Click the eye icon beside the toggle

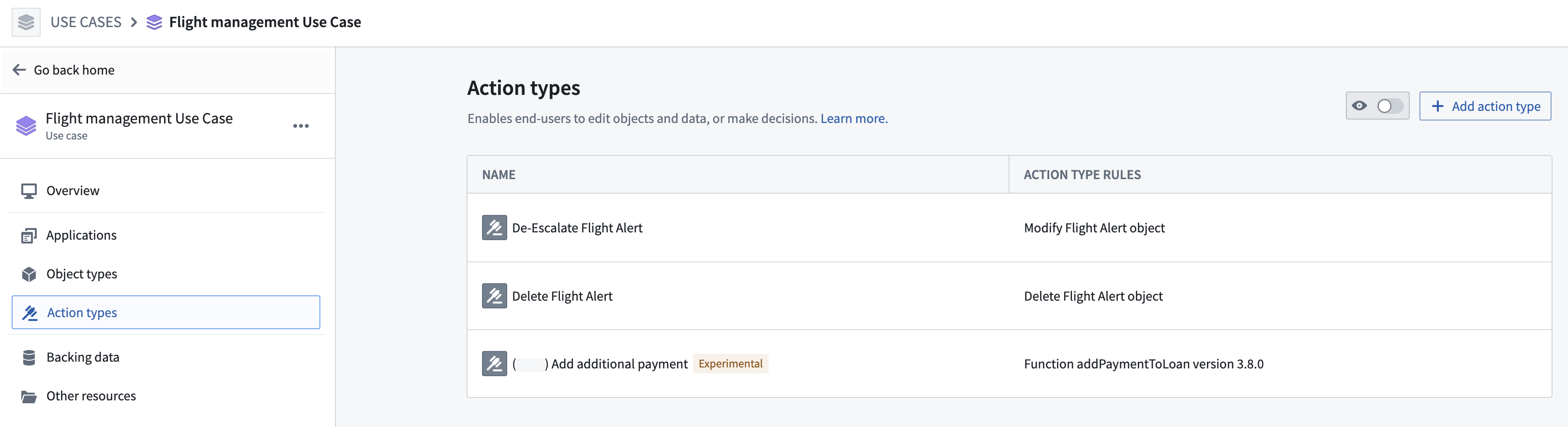click(1359, 106)
